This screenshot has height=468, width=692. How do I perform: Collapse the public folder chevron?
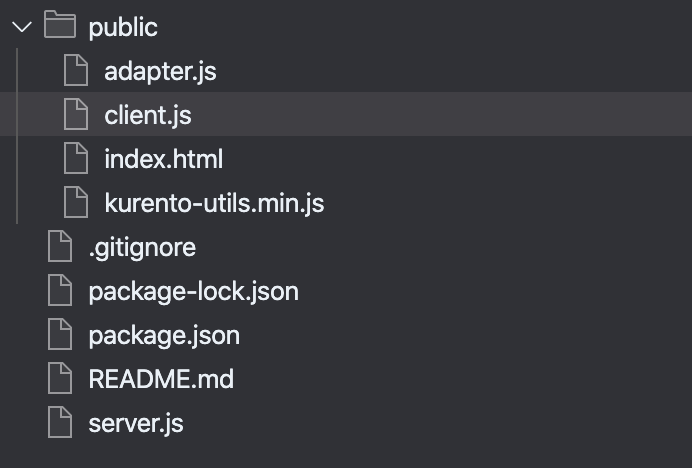22,27
